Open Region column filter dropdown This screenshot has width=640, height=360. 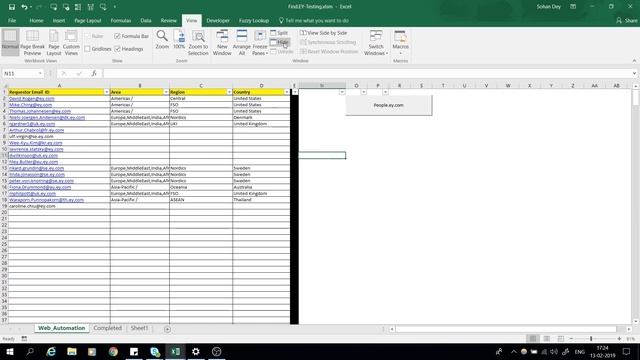[x=229, y=92]
